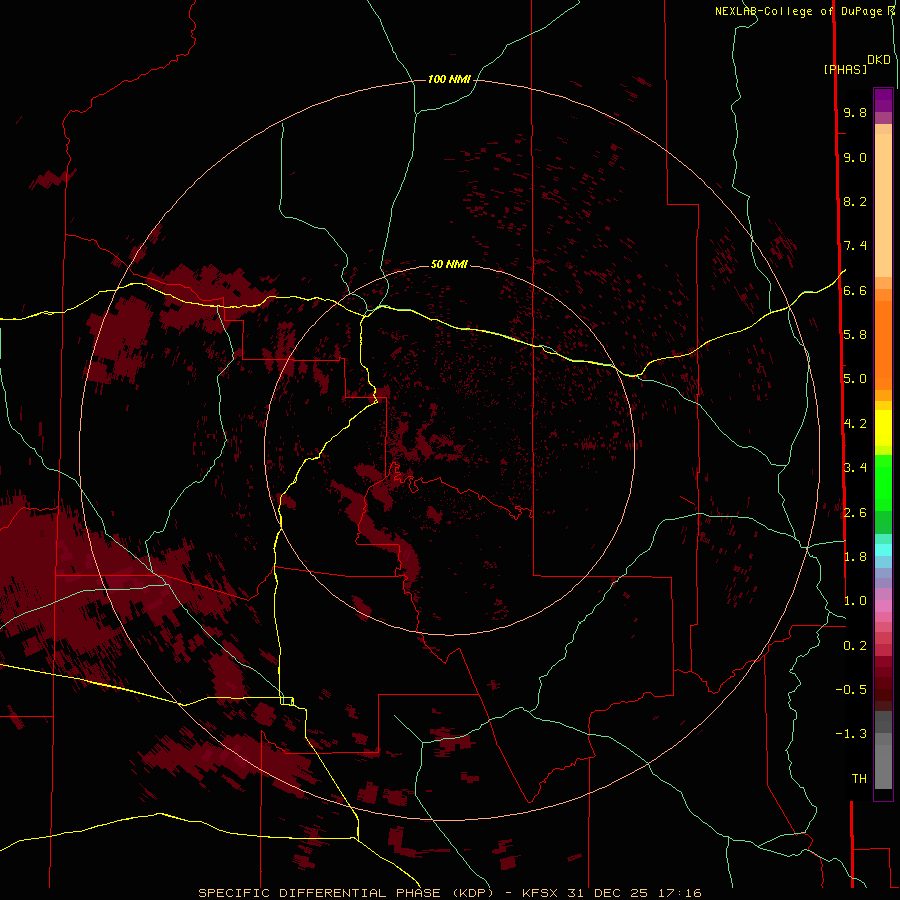The width and height of the screenshot is (900, 900).
Task: Click the 5.0 scale value
Action: pyautogui.click(x=855, y=379)
